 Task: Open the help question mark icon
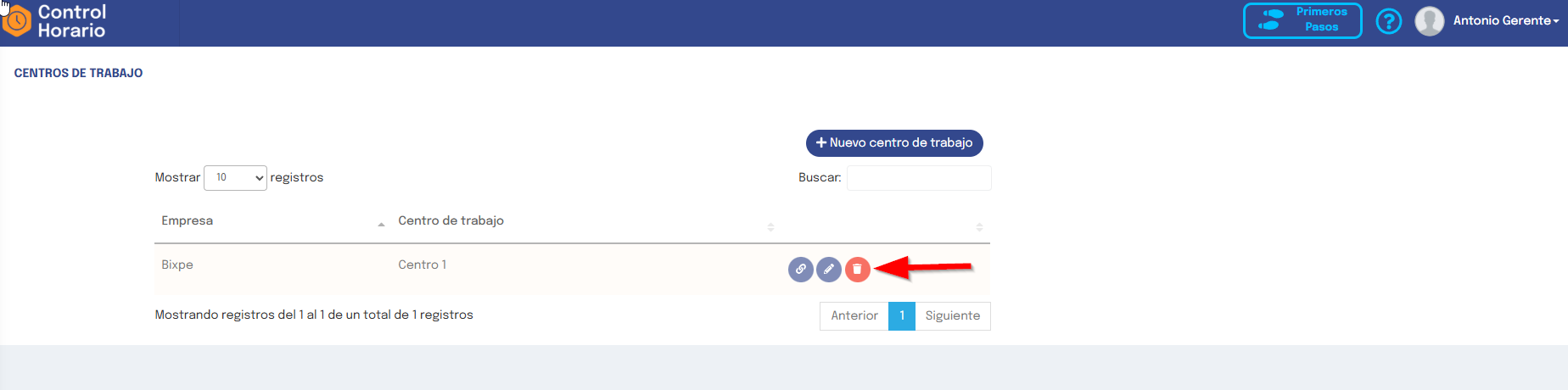click(x=1389, y=21)
